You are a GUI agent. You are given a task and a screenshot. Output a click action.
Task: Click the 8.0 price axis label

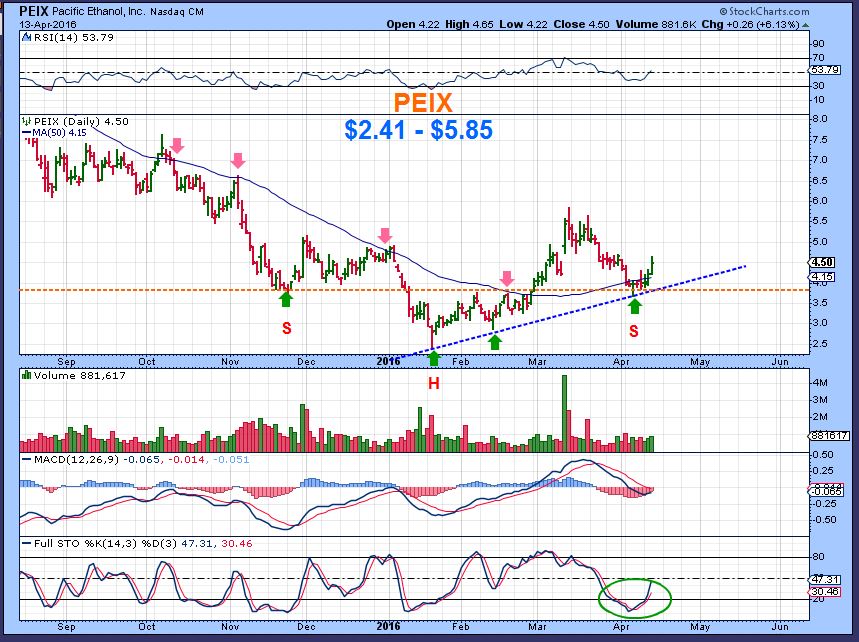point(820,119)
